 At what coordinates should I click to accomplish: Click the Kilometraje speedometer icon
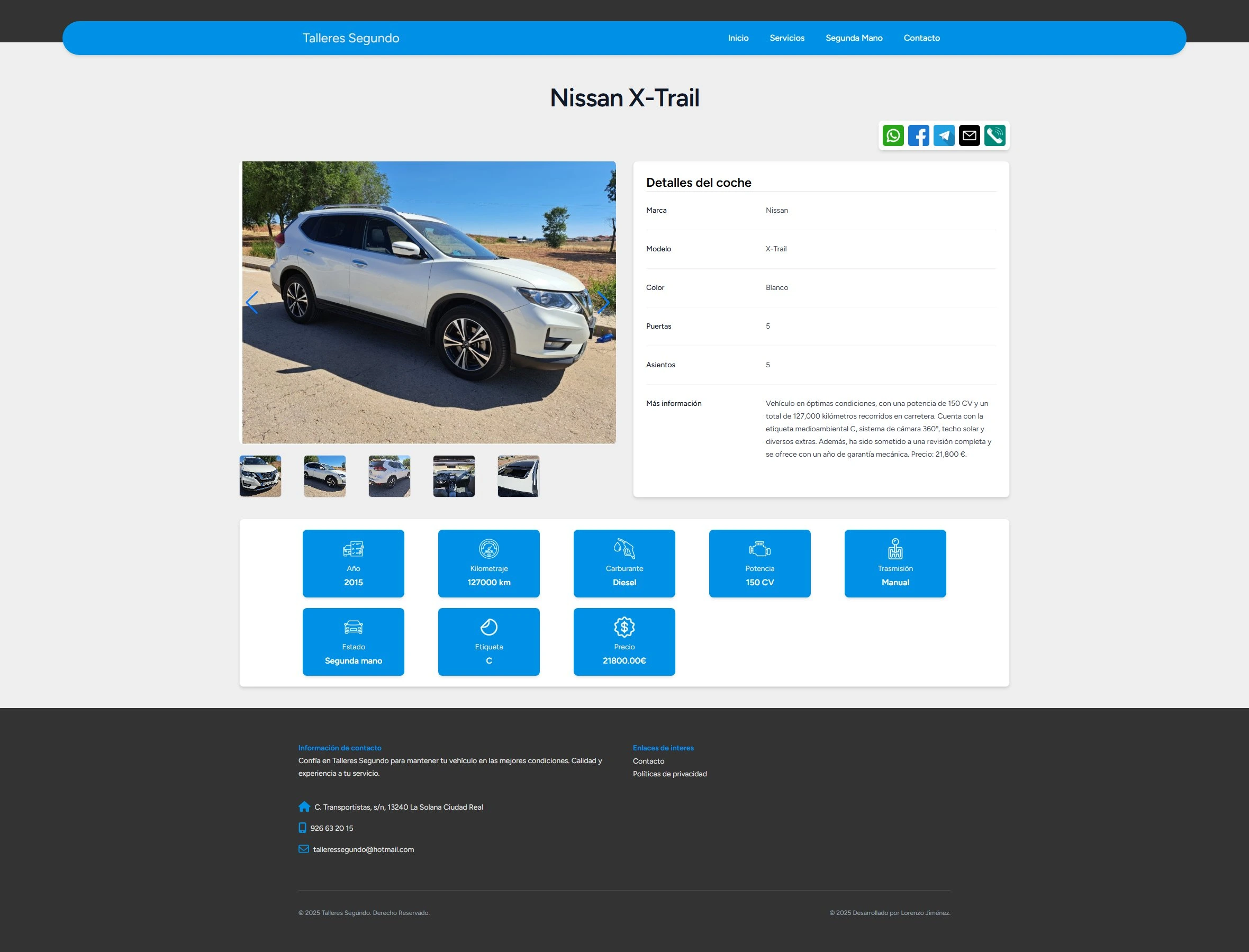coord(489,549)
